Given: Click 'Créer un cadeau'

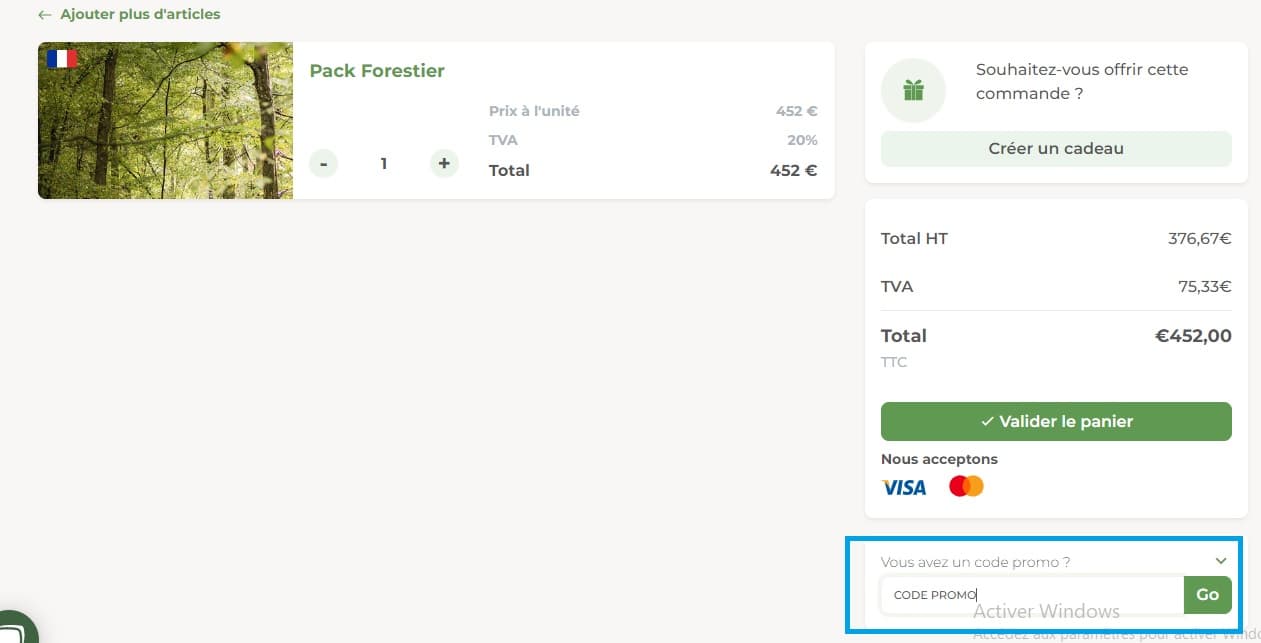Looking at the screenshot, I should 1055,148.
